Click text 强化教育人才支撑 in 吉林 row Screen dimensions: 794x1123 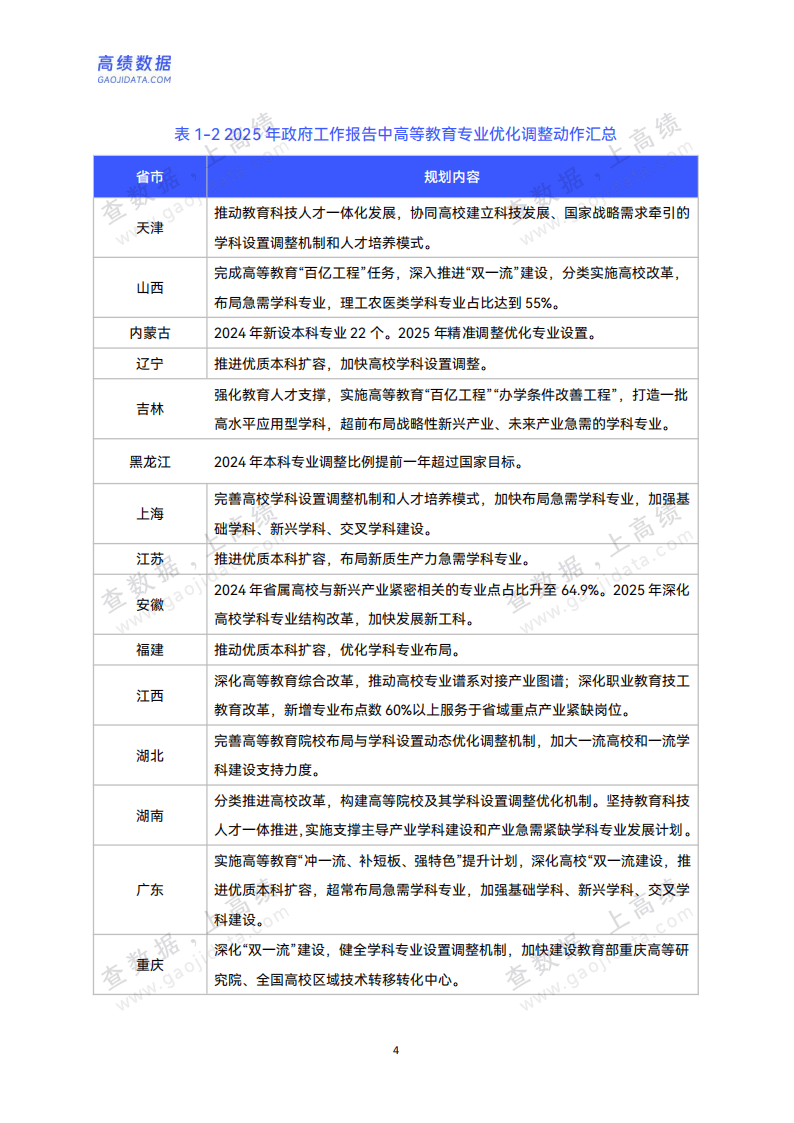pos(270,395)
